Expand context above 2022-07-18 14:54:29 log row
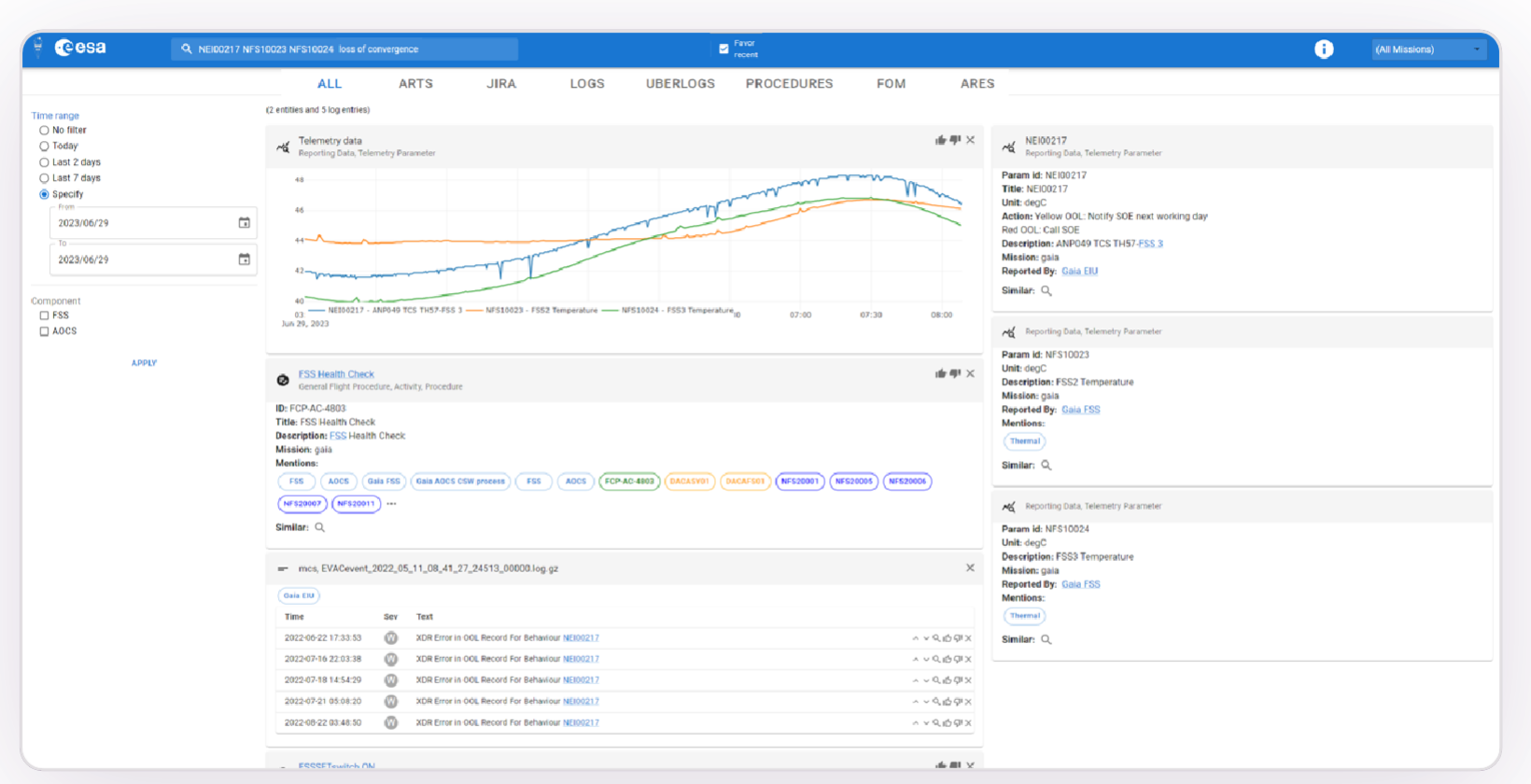This screenshot has height=784, width=1531. (915, 680)
